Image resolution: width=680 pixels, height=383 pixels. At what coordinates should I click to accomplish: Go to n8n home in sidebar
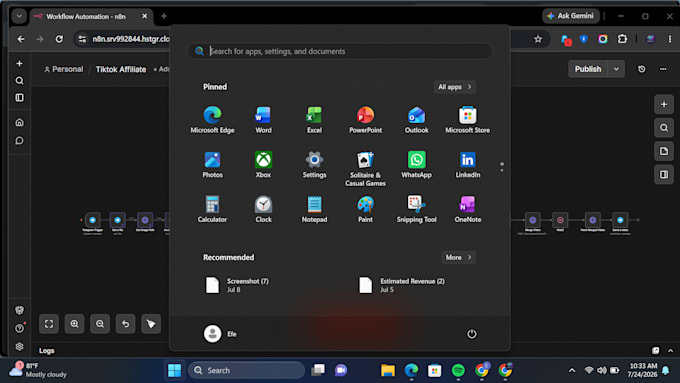(x=20, y=122)
